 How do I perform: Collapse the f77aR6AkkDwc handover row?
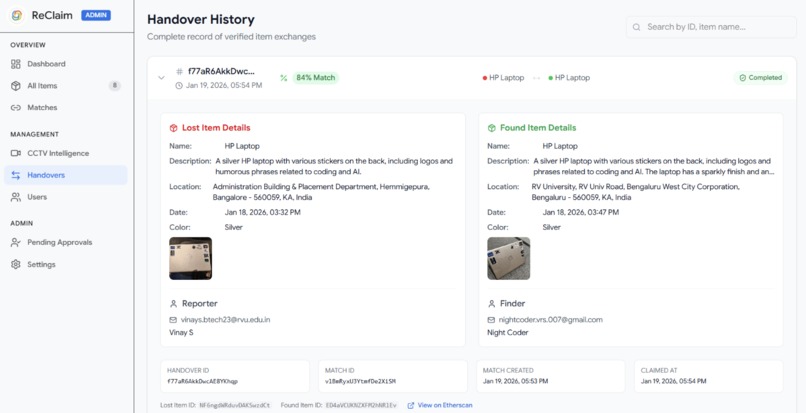(161, 78)
